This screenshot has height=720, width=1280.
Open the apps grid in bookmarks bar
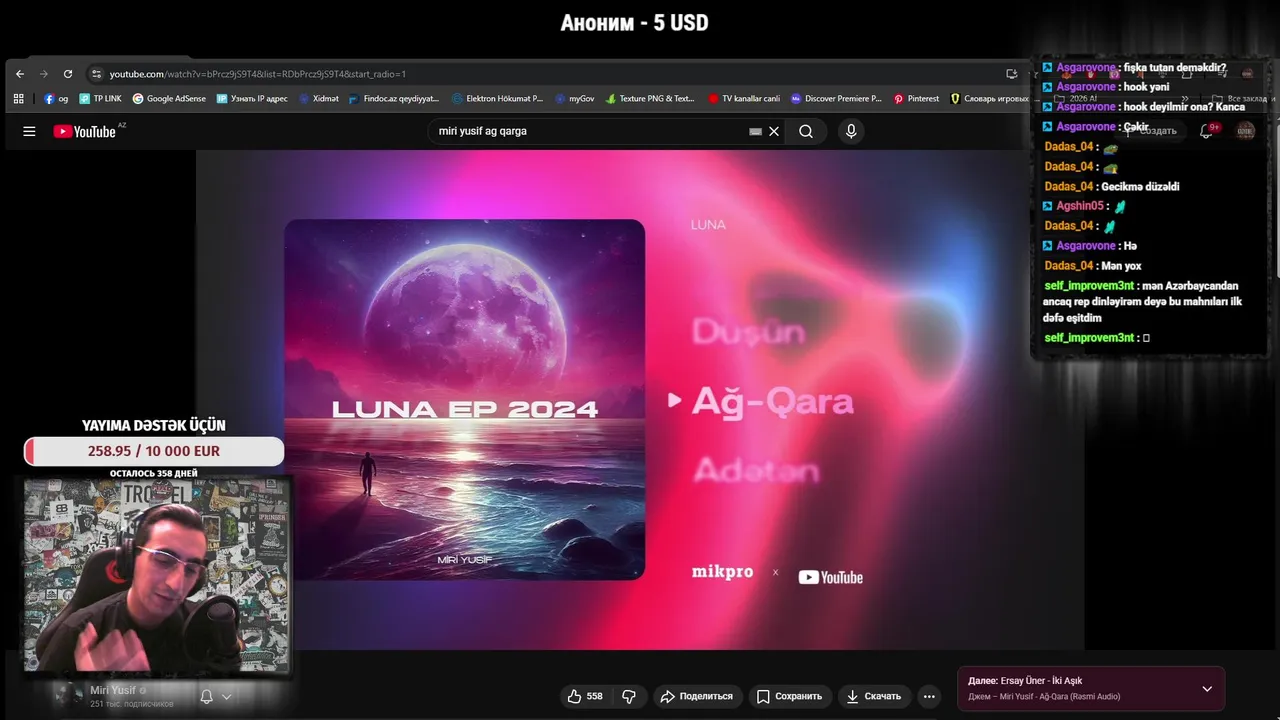pyautogui.click(x=18, y=99)
